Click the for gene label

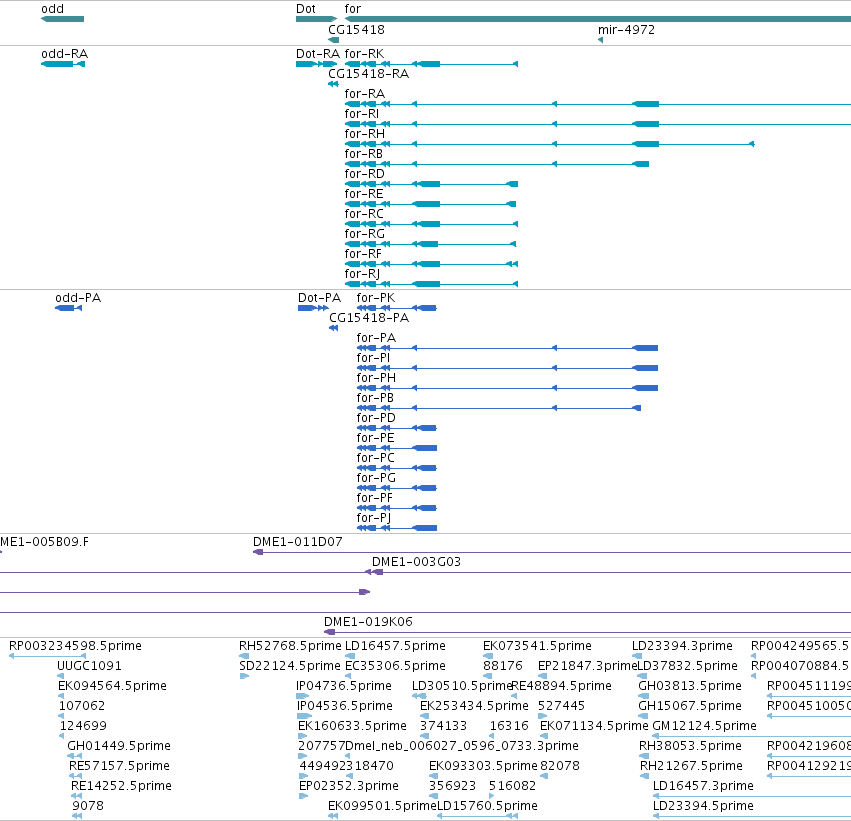(x=352, y=9)
